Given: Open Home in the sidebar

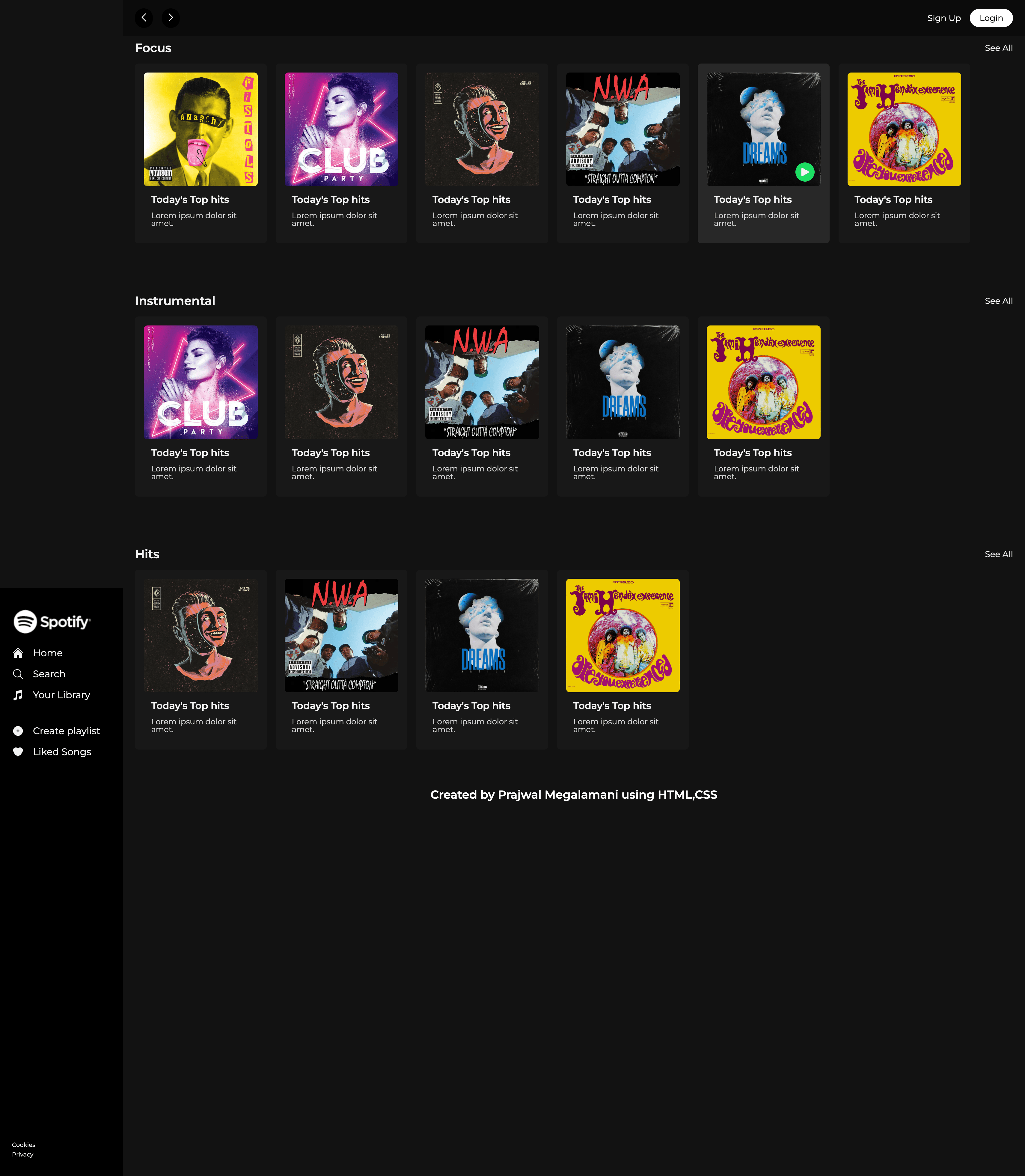Looking at the screenshot, I should click(x=47, y=653).
